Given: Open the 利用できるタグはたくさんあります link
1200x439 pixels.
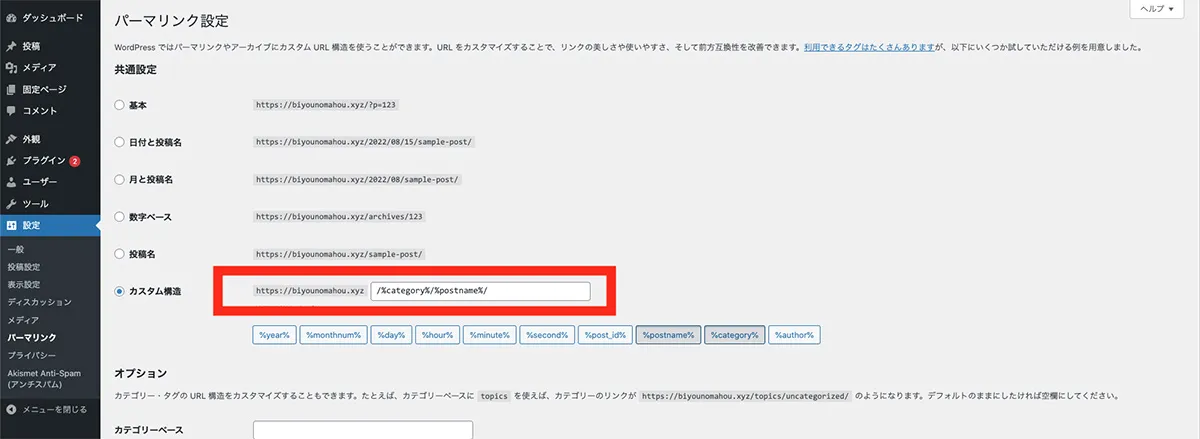Looking at the screenshot, I should tap(869, 47).
